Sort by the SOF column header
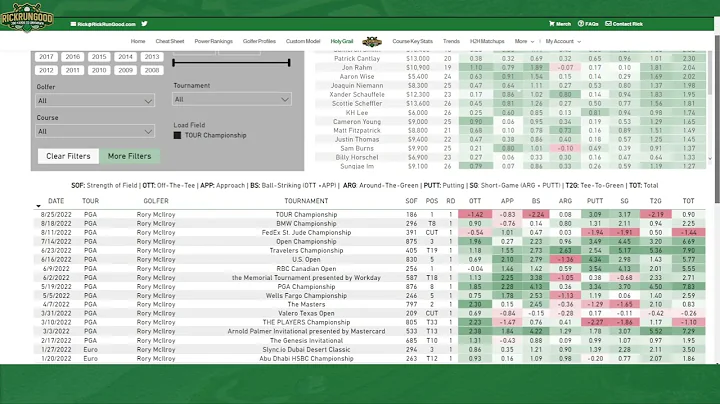The height and width of the screenshot is (404, 720). [411, 201]
